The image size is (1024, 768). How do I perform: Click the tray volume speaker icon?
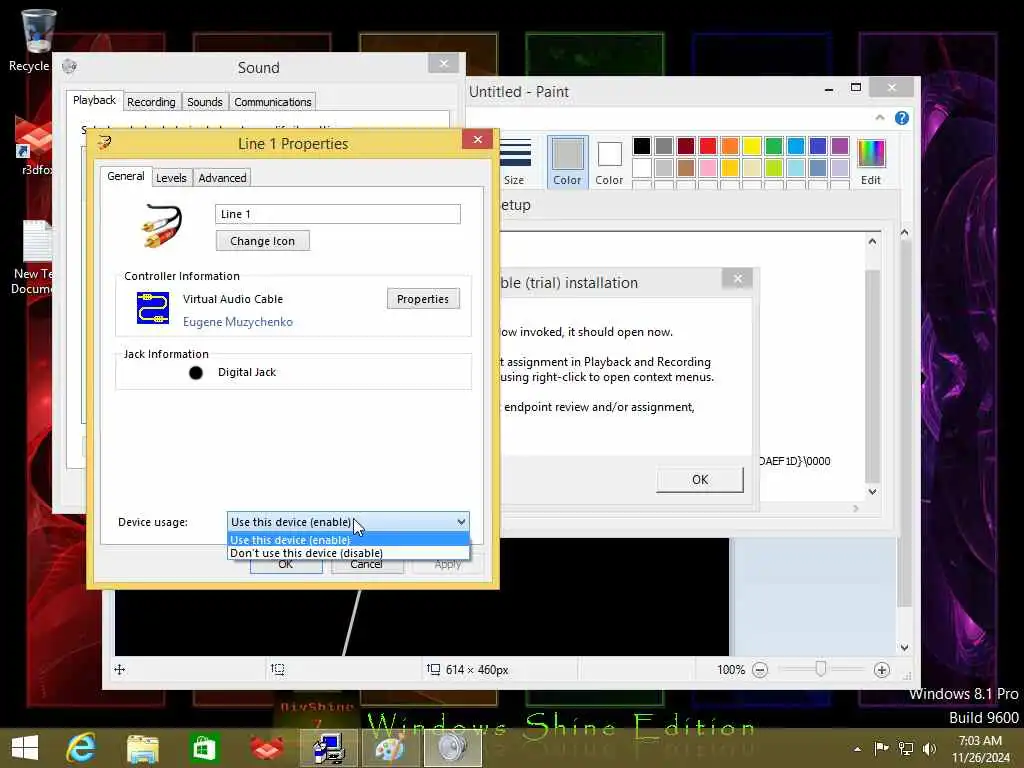pos(929,748)
